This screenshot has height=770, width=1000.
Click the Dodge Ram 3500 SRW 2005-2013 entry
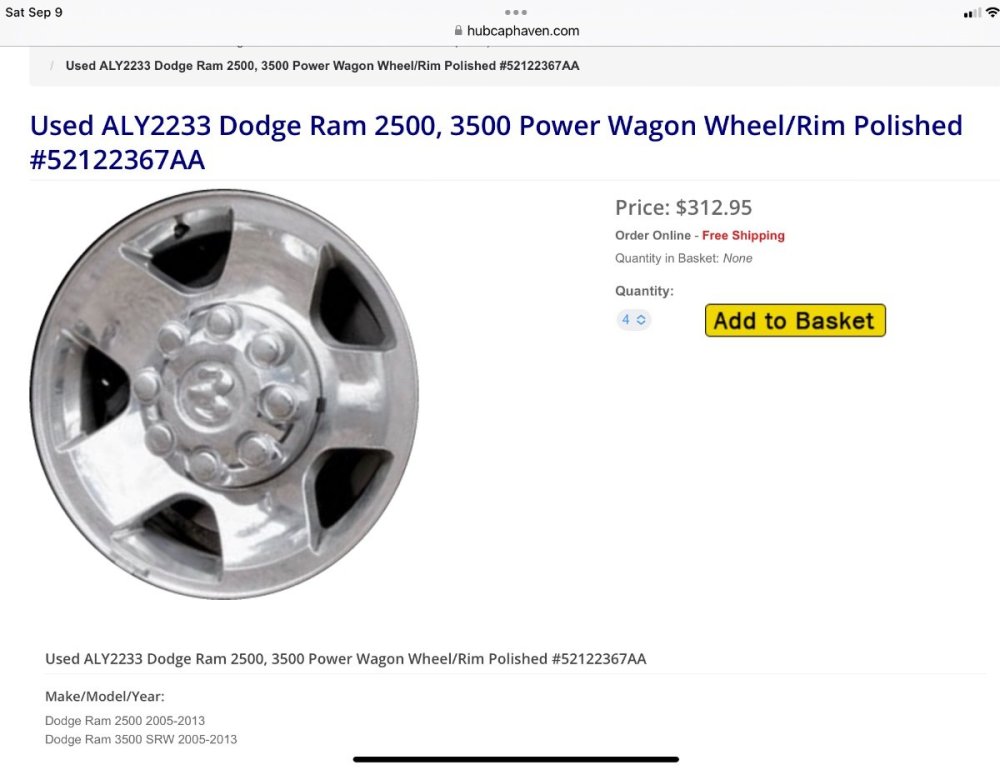141,739
